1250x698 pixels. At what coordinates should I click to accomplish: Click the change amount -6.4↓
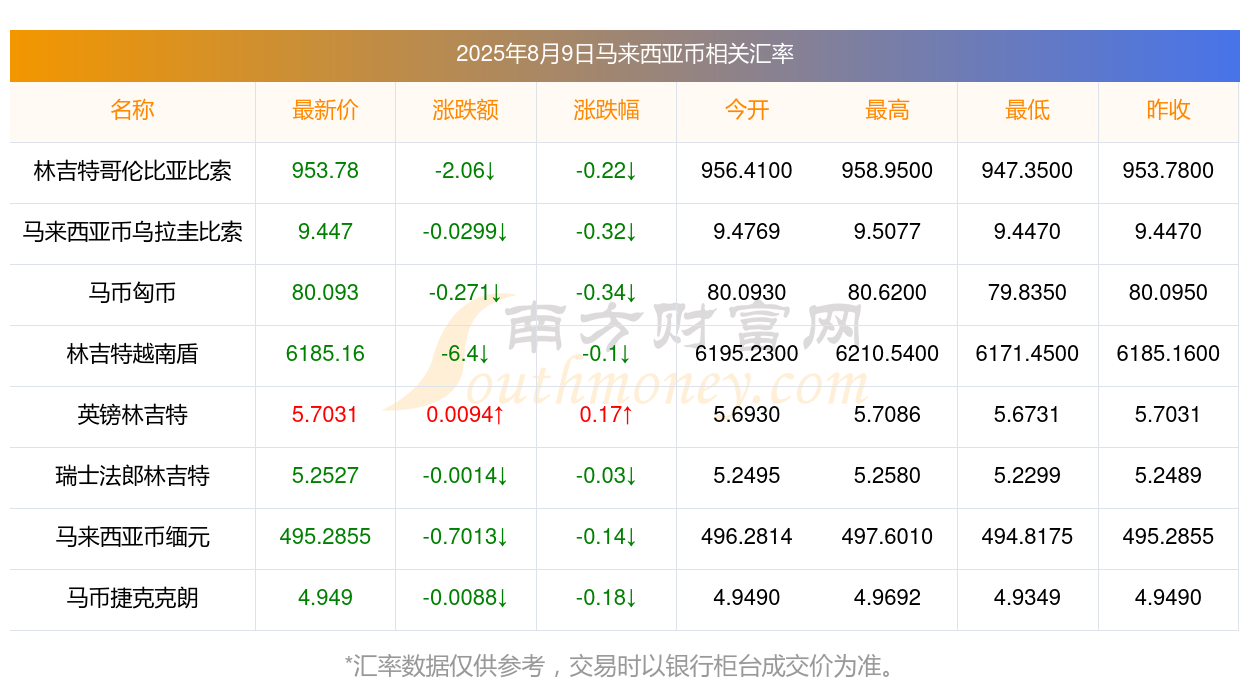tap(466, 354)
